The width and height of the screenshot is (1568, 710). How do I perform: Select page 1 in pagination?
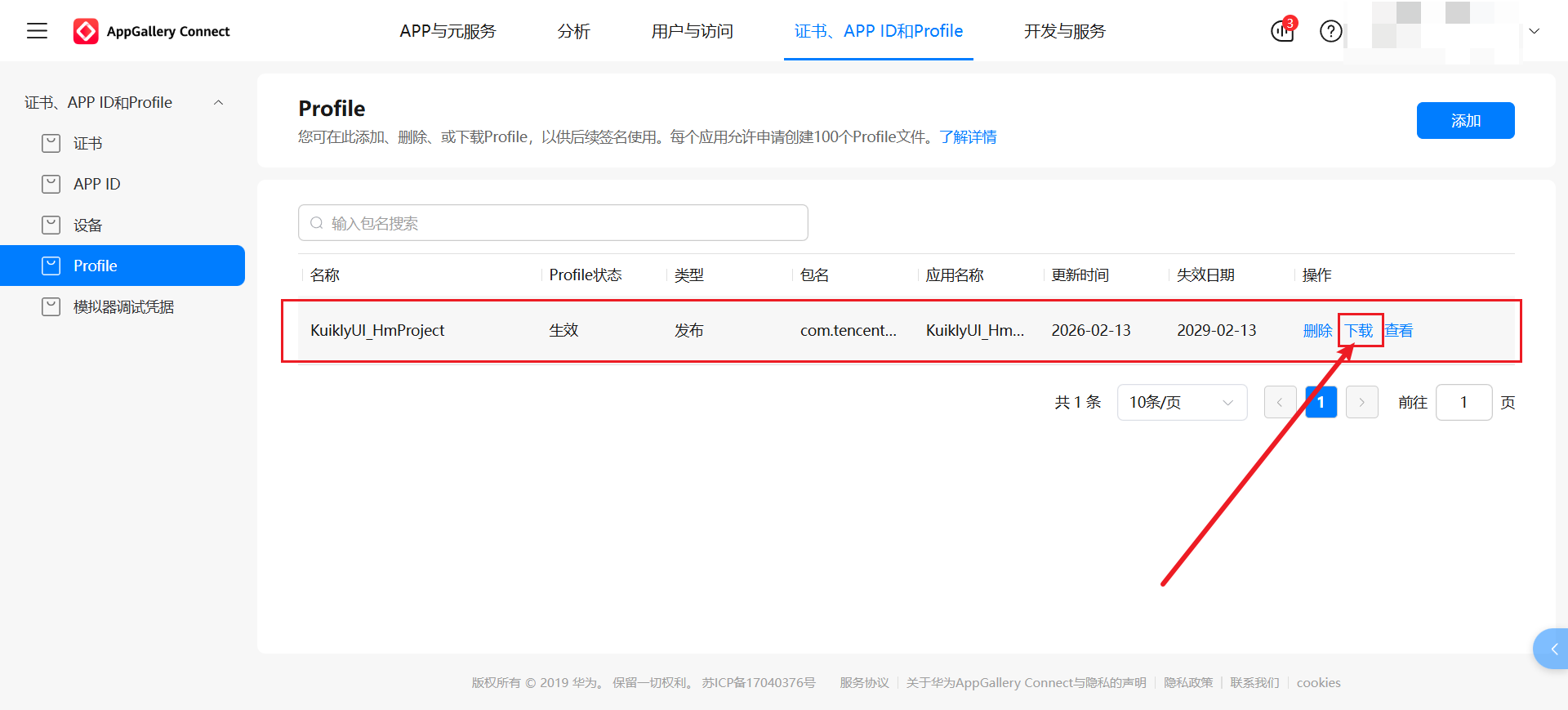(x=1321, y=402)
